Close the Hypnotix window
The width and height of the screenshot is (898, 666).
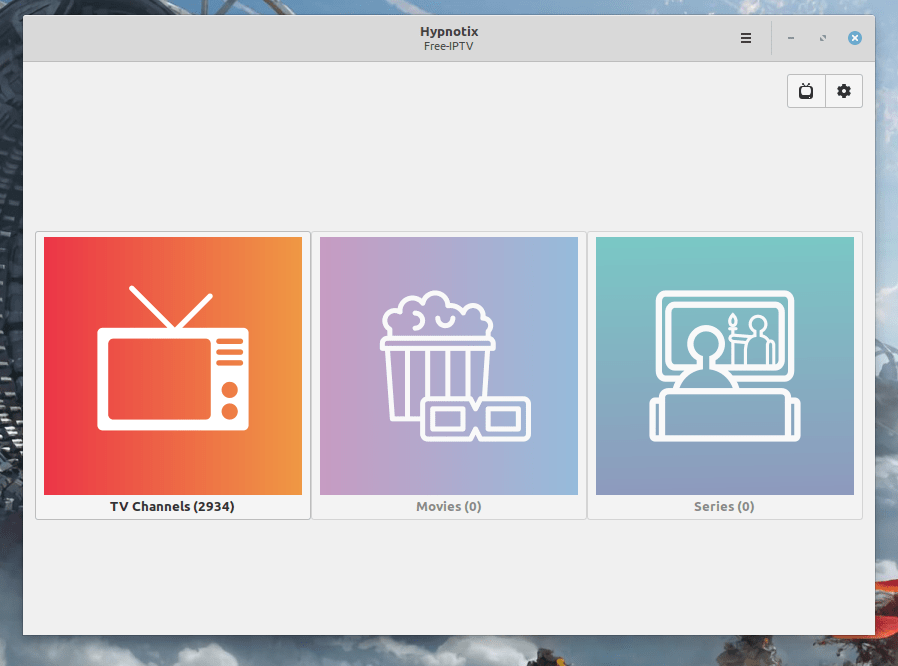854,38
